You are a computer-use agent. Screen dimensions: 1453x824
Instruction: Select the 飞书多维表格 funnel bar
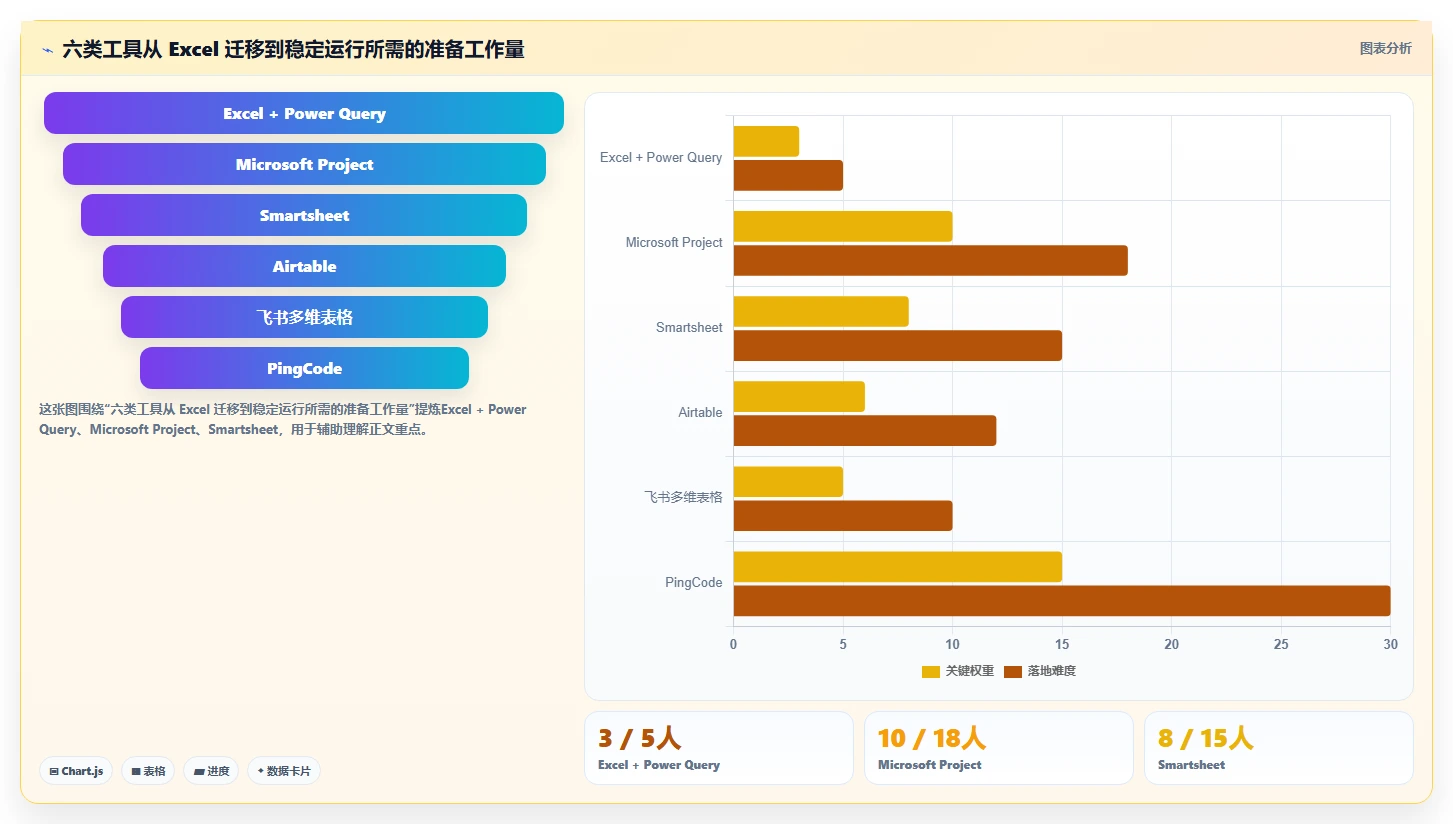(304, 317)
